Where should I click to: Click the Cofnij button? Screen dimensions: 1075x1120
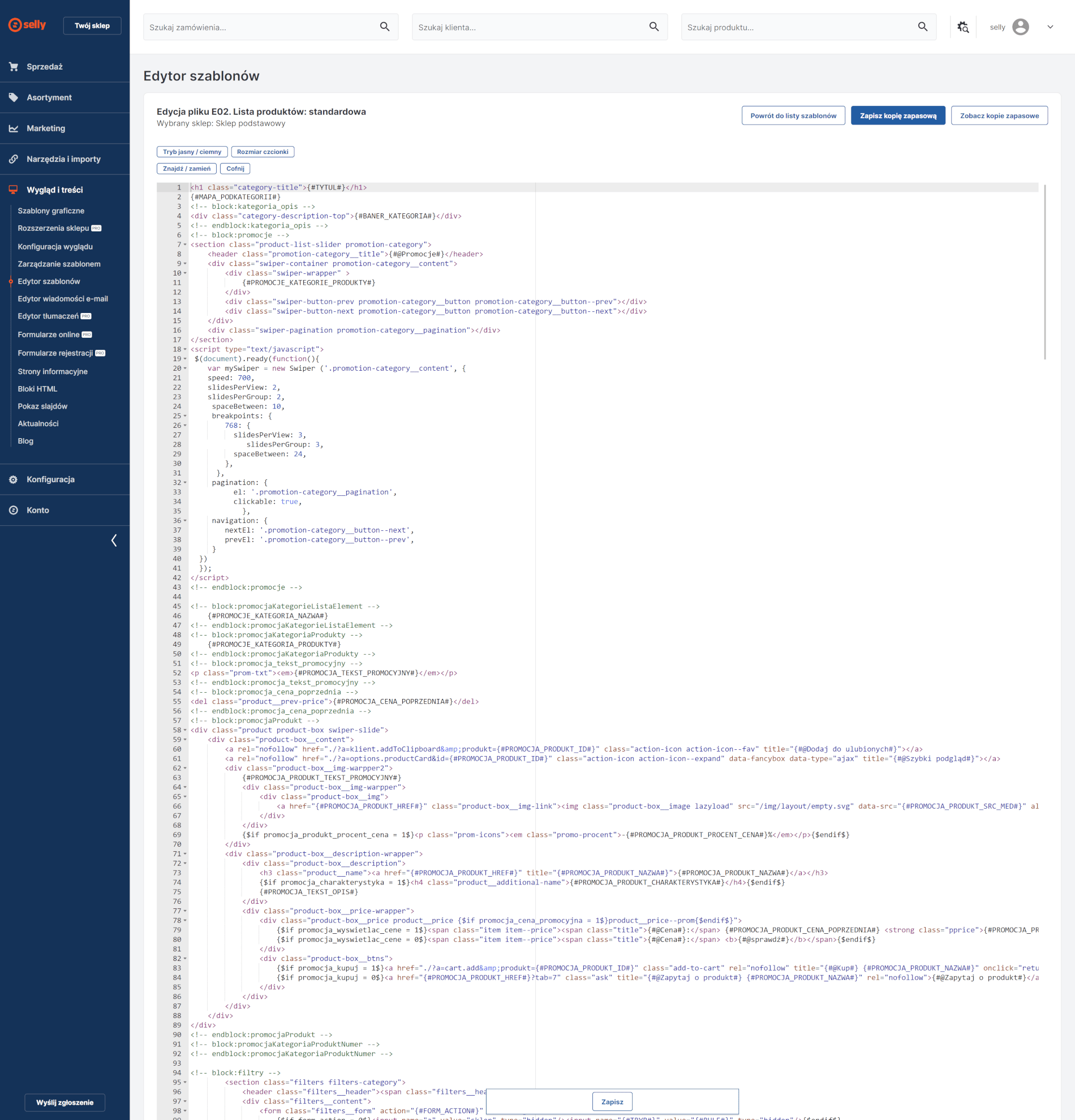coord(235,169)
